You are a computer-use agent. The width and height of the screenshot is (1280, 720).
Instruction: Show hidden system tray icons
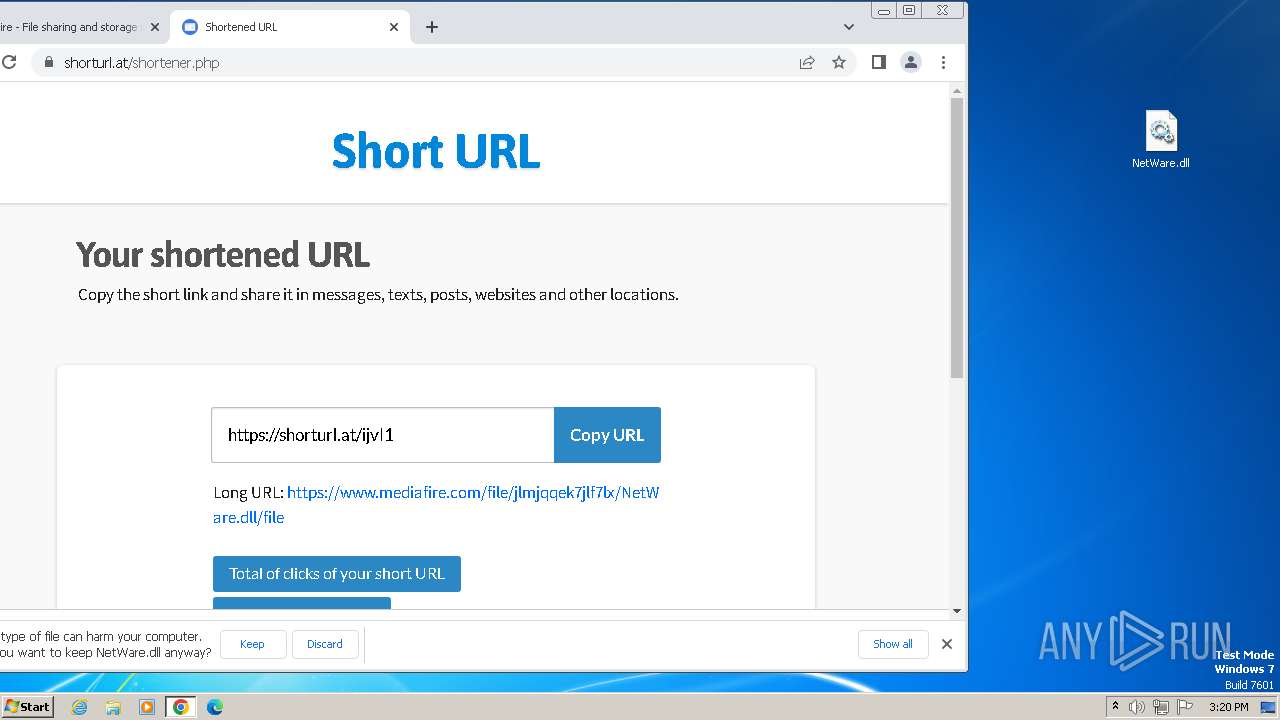pyautogui.click(x=1115, y=706)
